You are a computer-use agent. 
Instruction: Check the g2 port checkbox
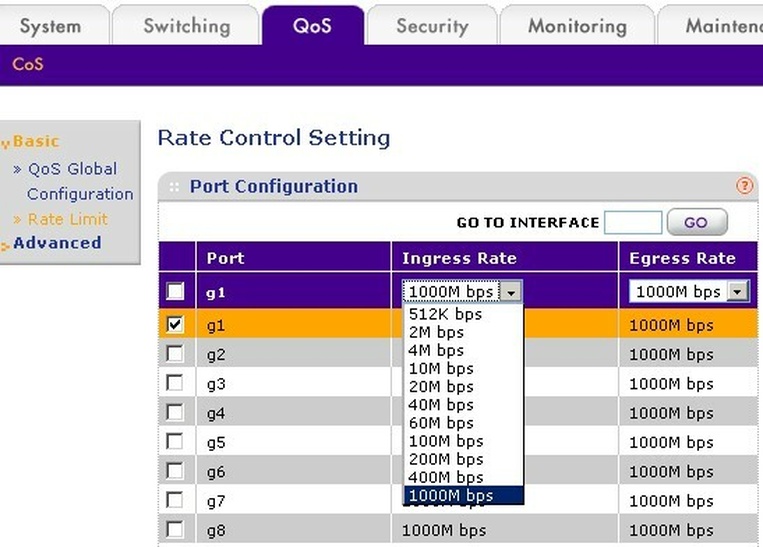175,354
